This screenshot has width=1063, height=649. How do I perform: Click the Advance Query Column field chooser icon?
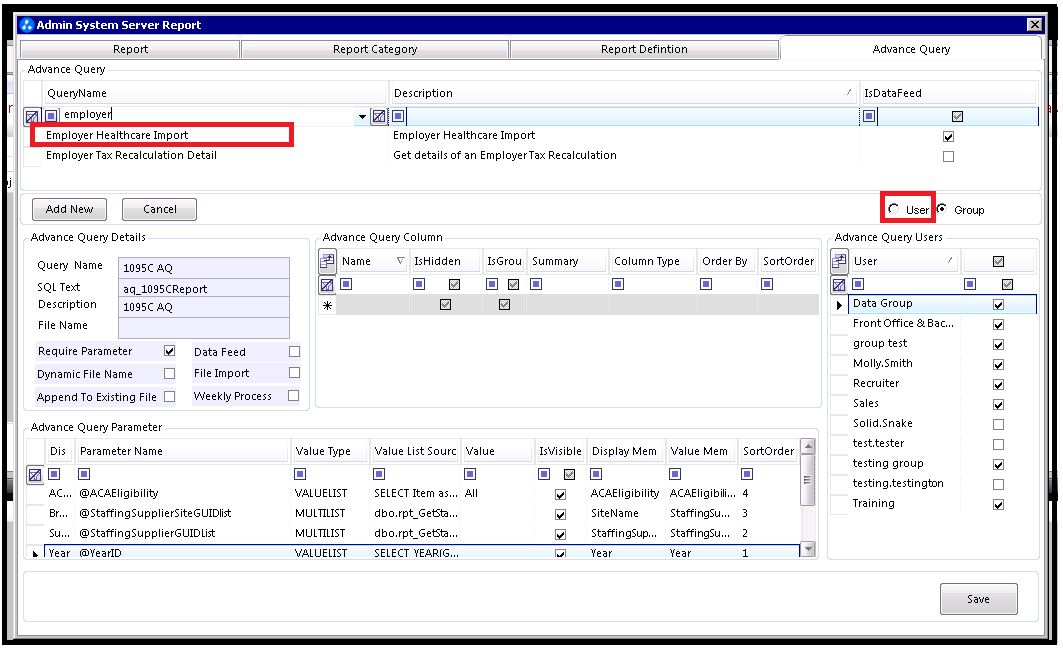327,261
